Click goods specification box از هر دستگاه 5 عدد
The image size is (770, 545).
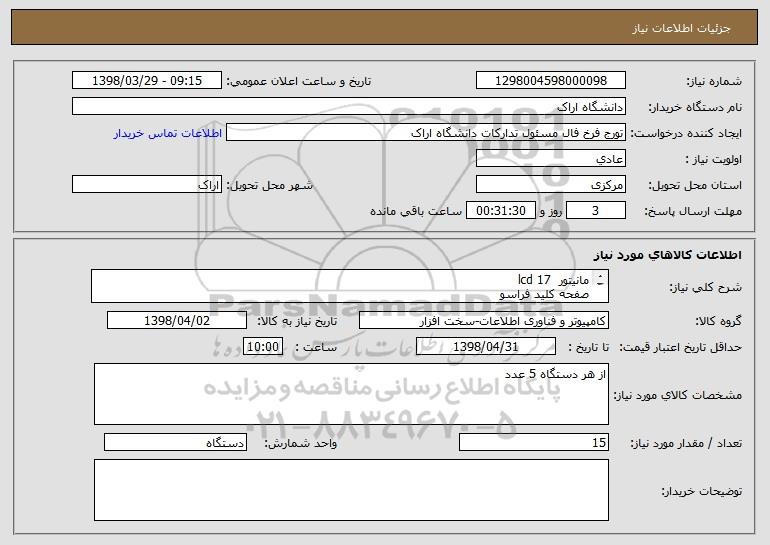[351, 394]
